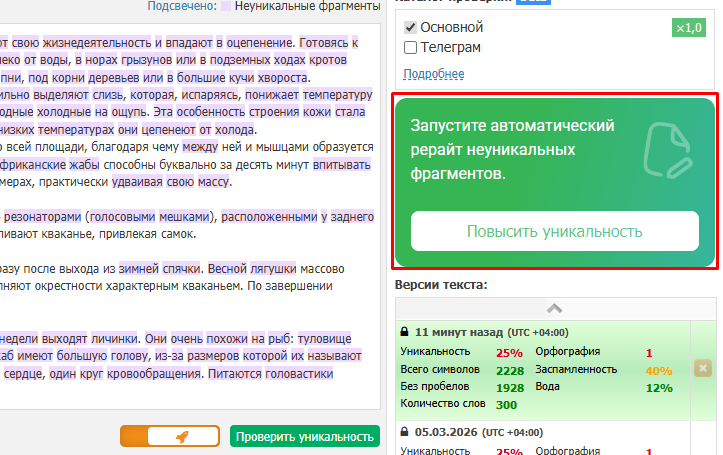
Task: Click the ×1,0 multiplier badge
Action: tap(688, 28)
